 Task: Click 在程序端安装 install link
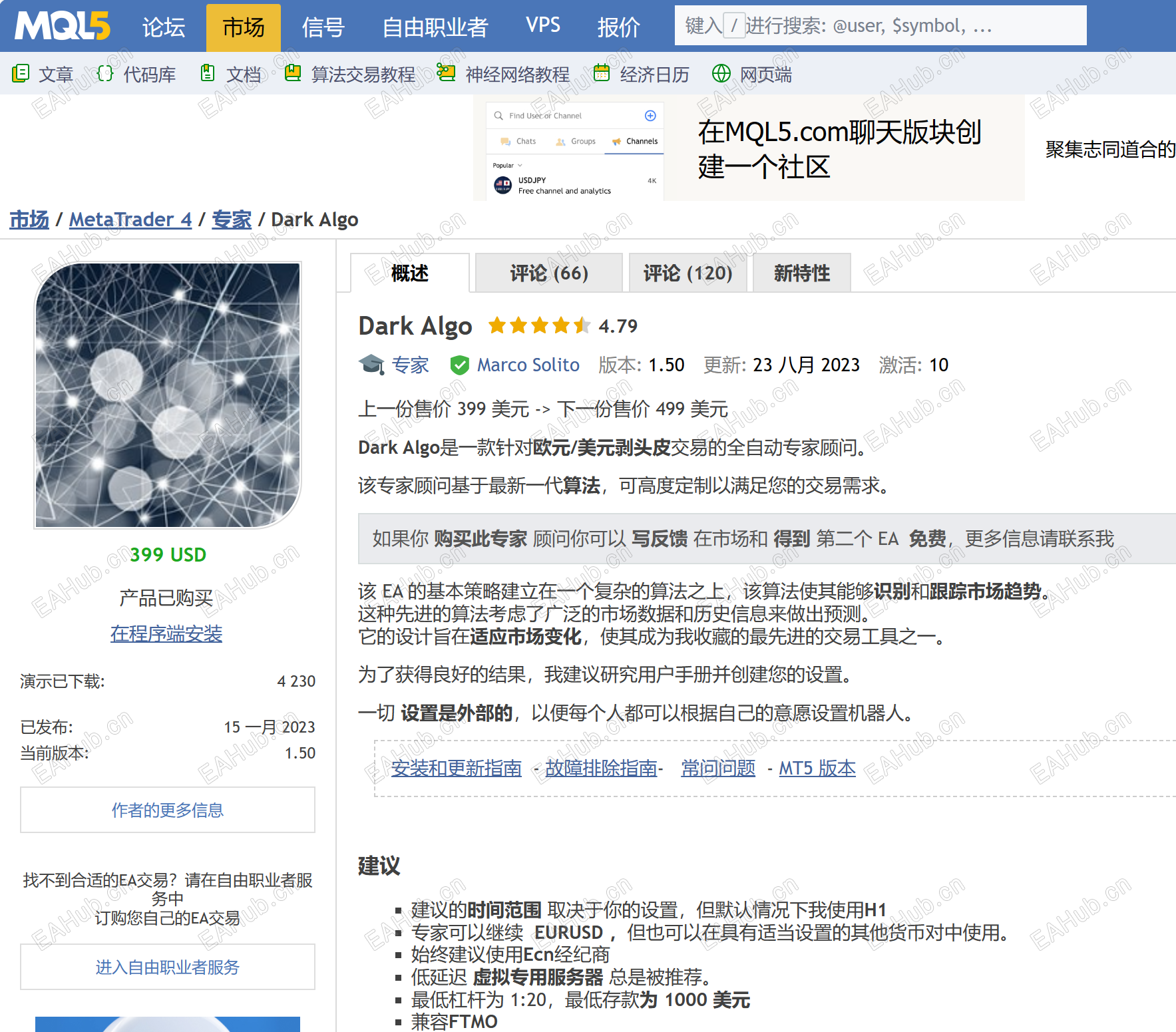tap(166, 633)
